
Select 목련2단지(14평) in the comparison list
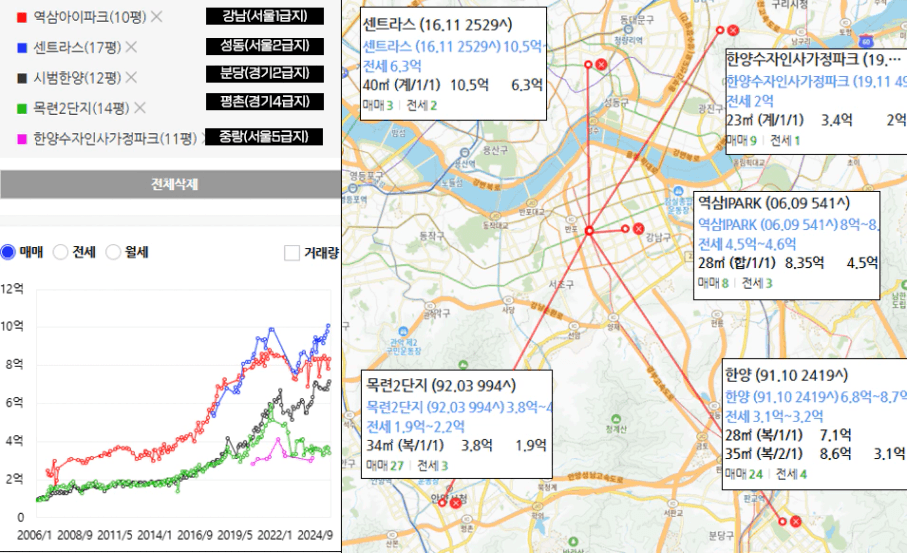pyautogui.click(x=81, y=108)
